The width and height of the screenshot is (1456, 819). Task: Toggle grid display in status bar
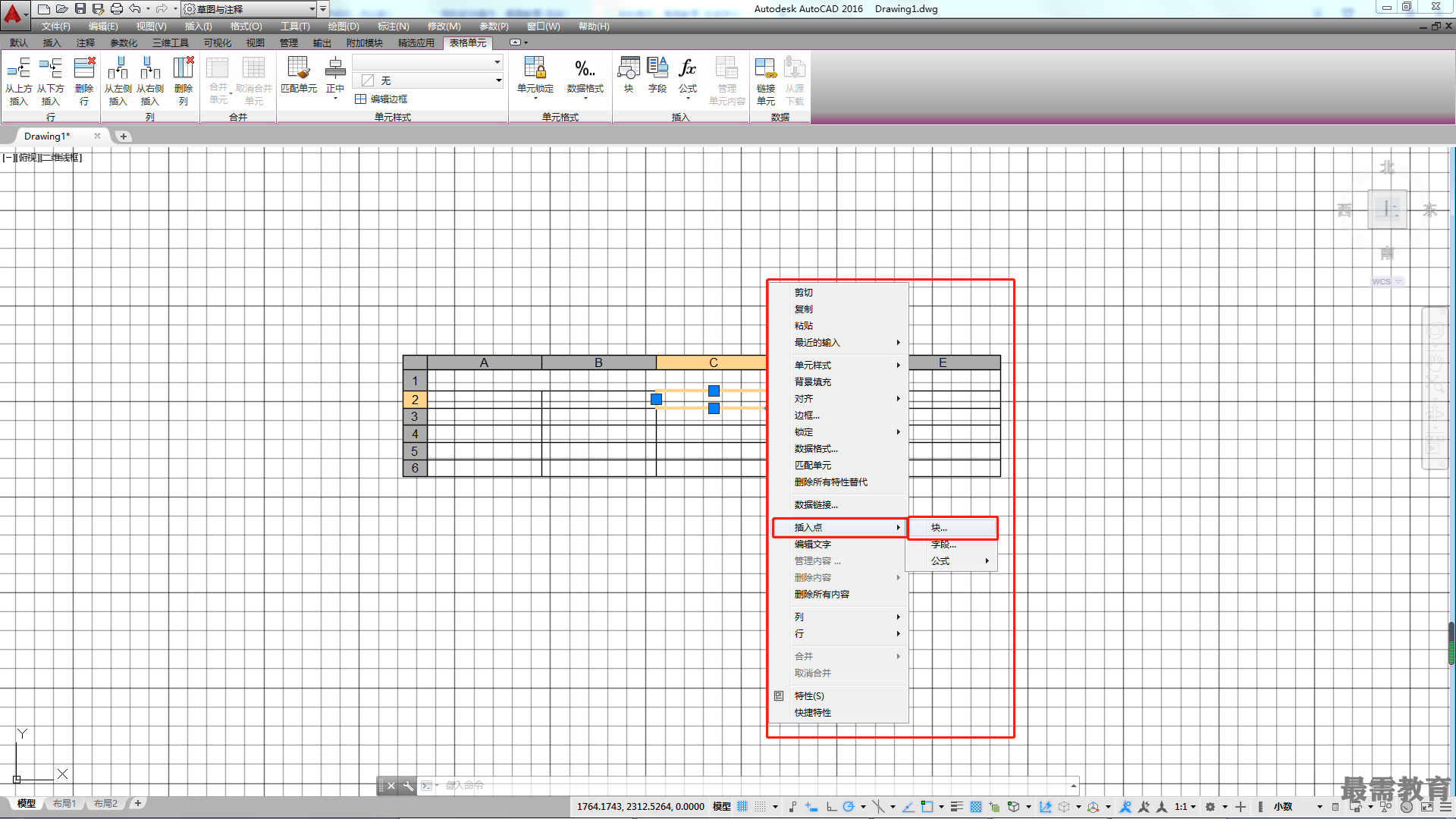(742, 807)
